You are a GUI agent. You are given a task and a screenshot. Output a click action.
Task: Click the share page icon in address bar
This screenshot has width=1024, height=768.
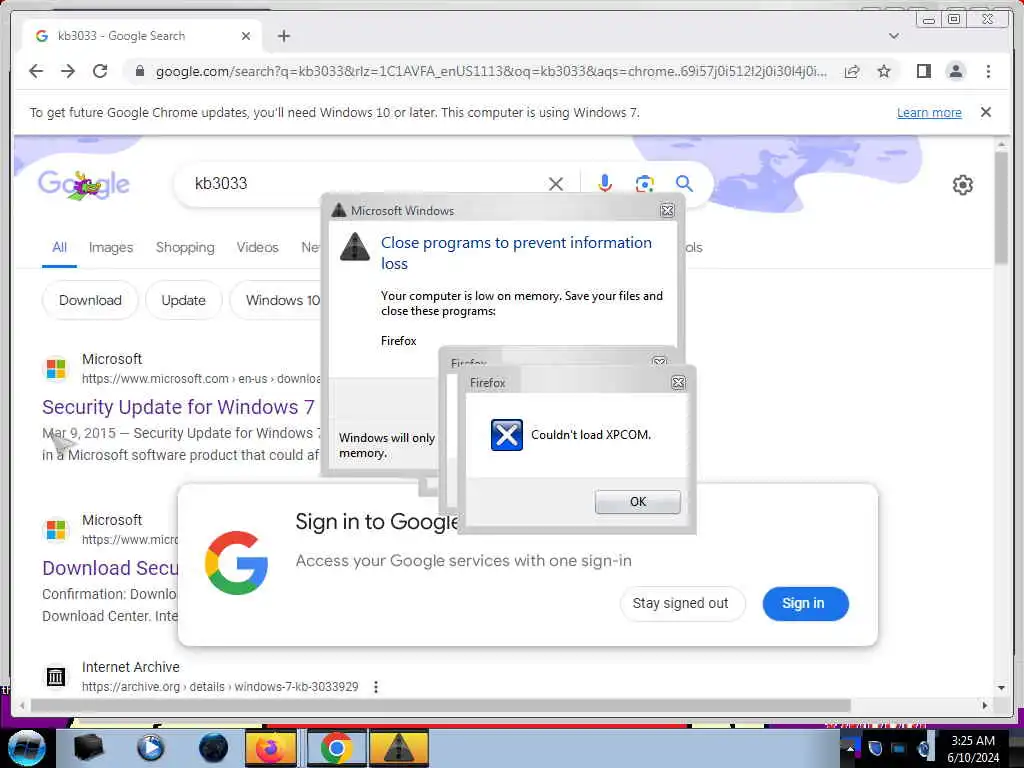pyautogui.click(x=852, y=71)
